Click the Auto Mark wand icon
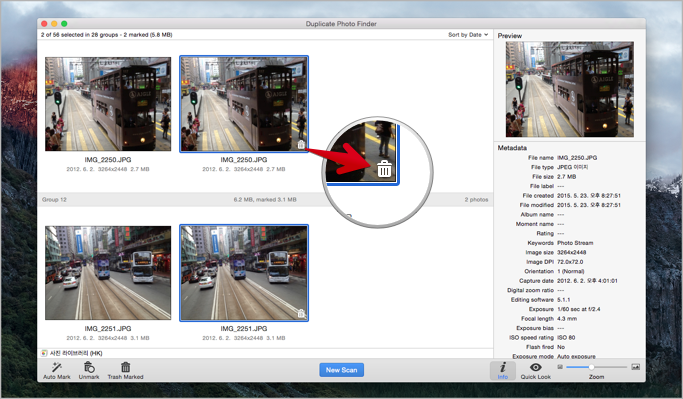 pyautogui.click(x=57, y=367)
